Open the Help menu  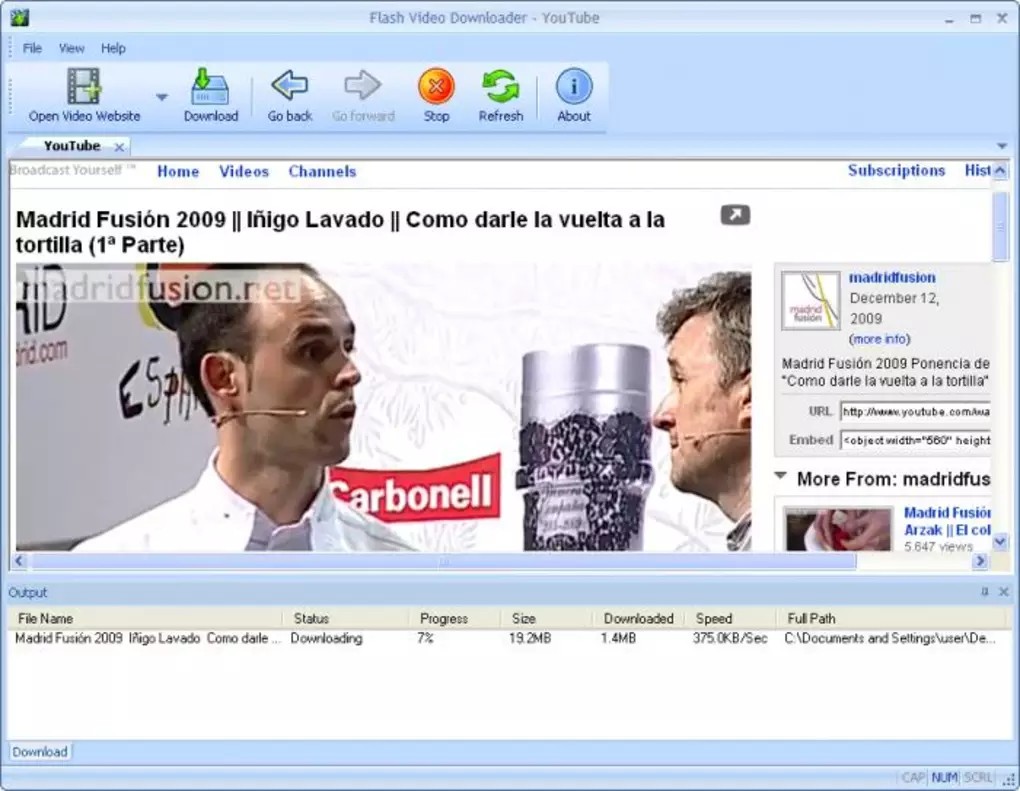click(x=113, y=48)
